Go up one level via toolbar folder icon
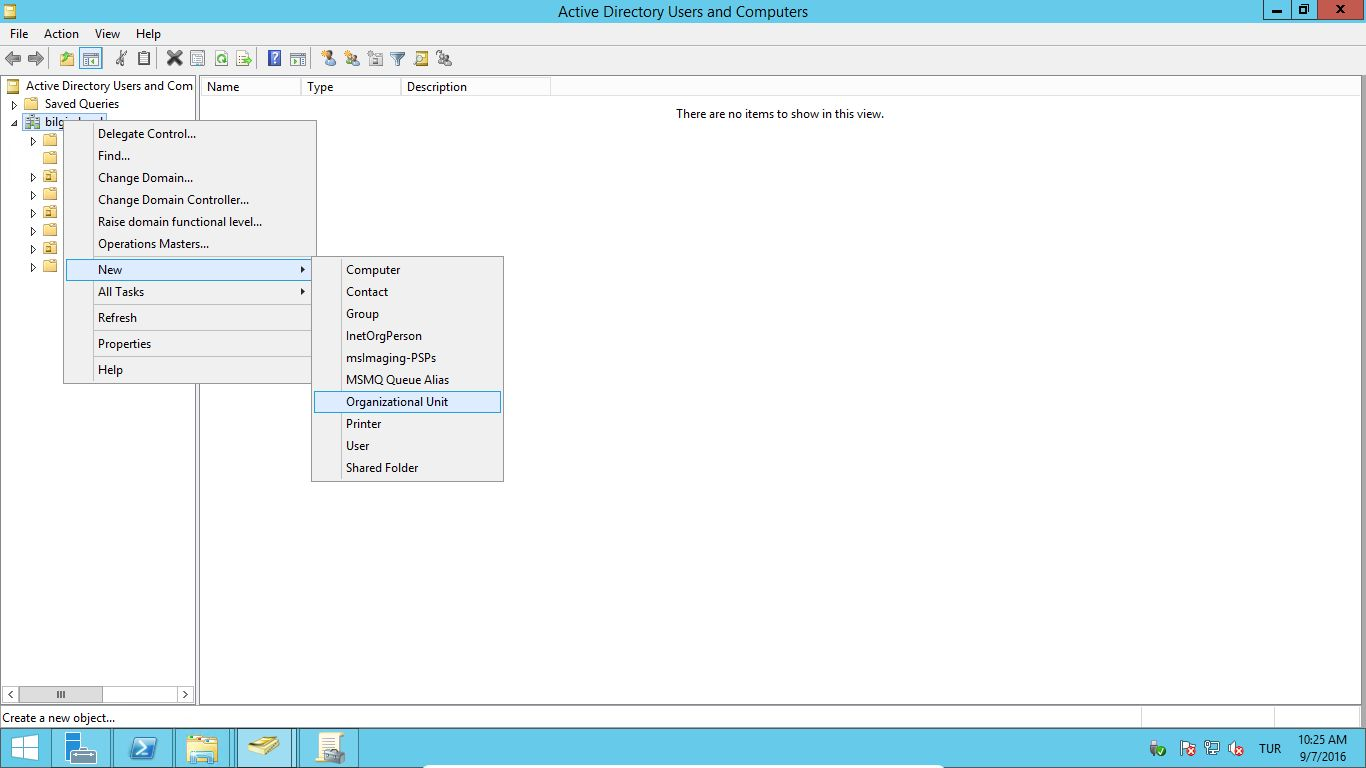The width and height of the screenshot is (1366, 768). coord(67,59)
